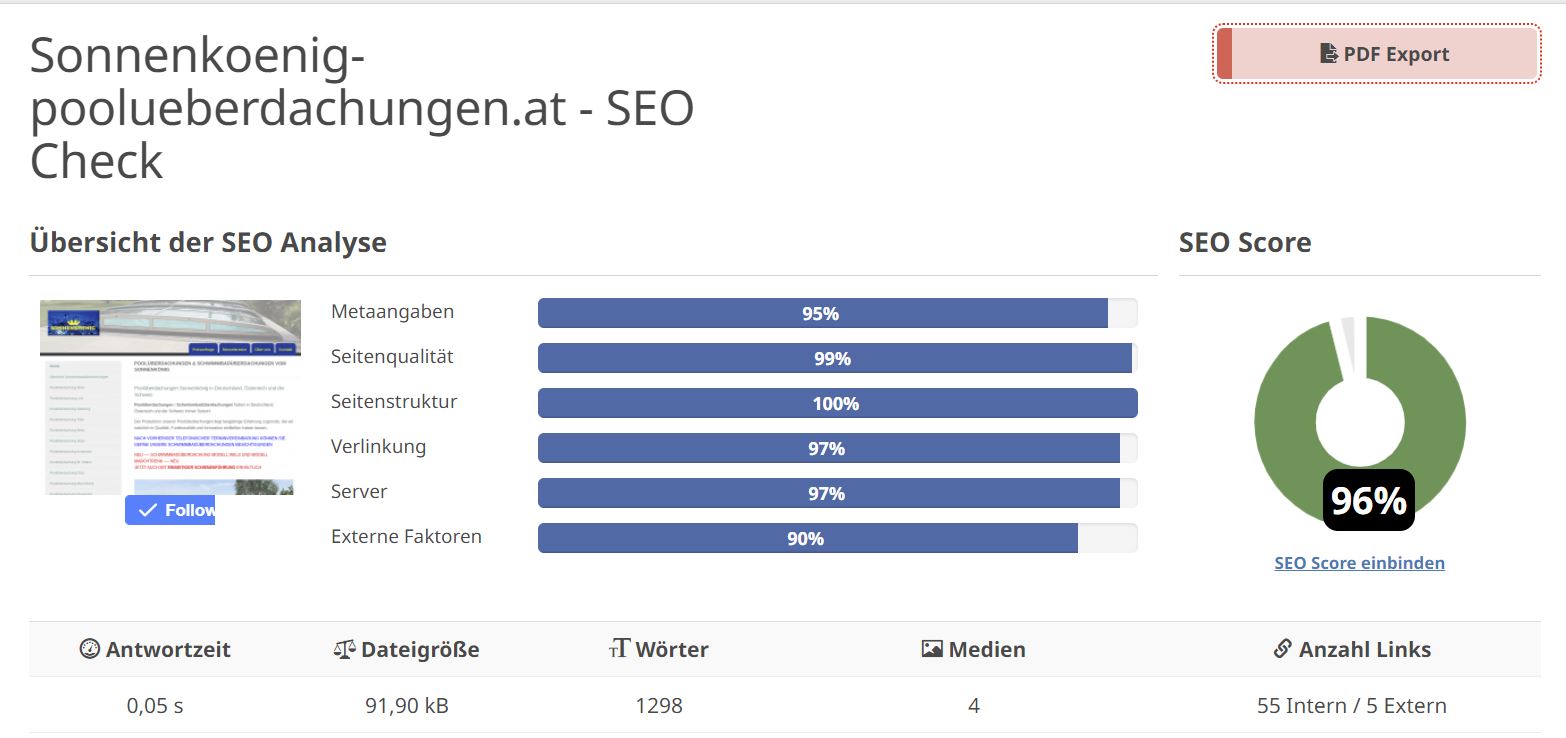This screenshot has width=1566, height=738.
Task: Select the Externe Faktoren category label
Action: coord(406,536)
